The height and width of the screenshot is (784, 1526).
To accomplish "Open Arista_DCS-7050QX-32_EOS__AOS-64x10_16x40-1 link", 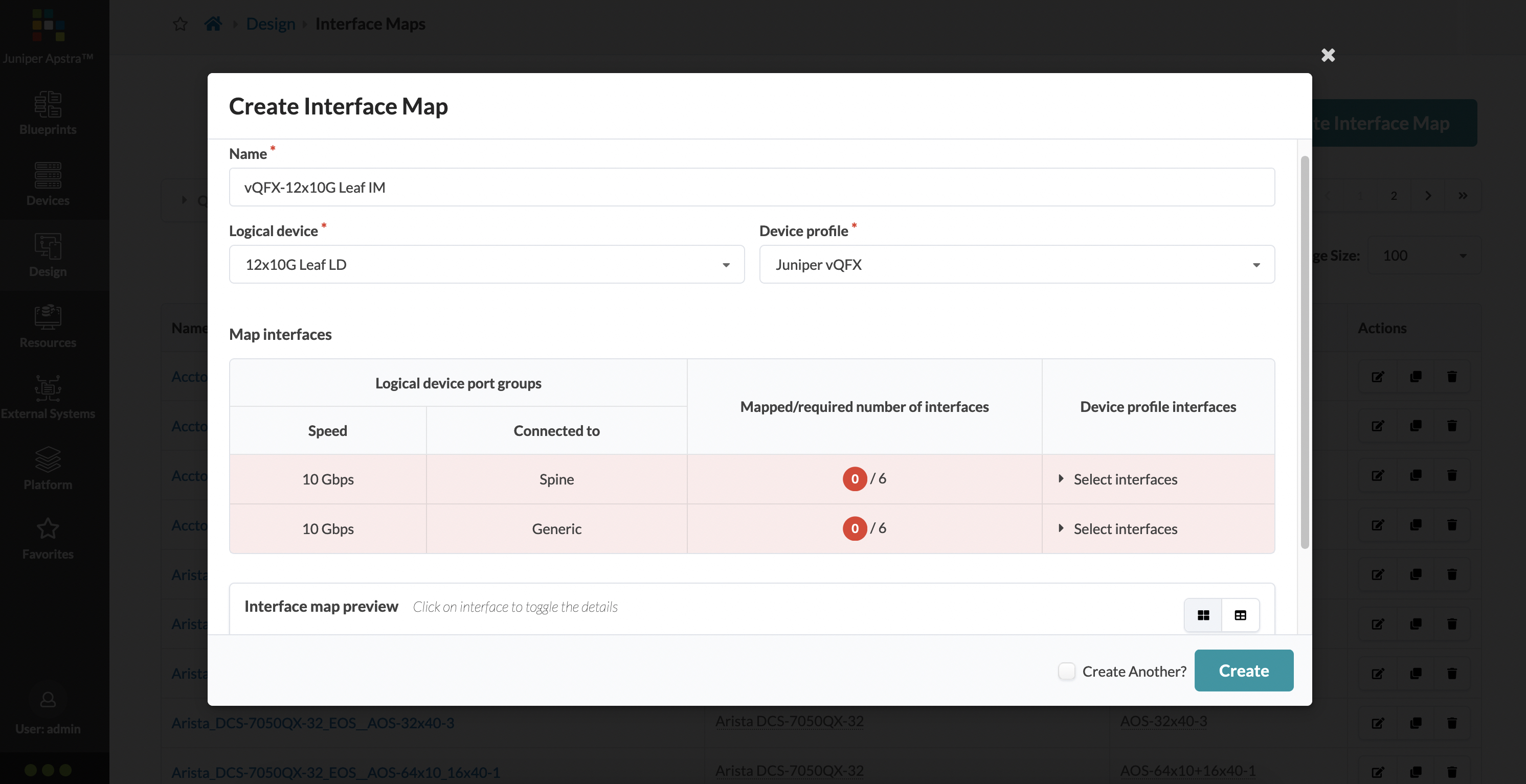I will pyautogui.click(x=335, y=773).
